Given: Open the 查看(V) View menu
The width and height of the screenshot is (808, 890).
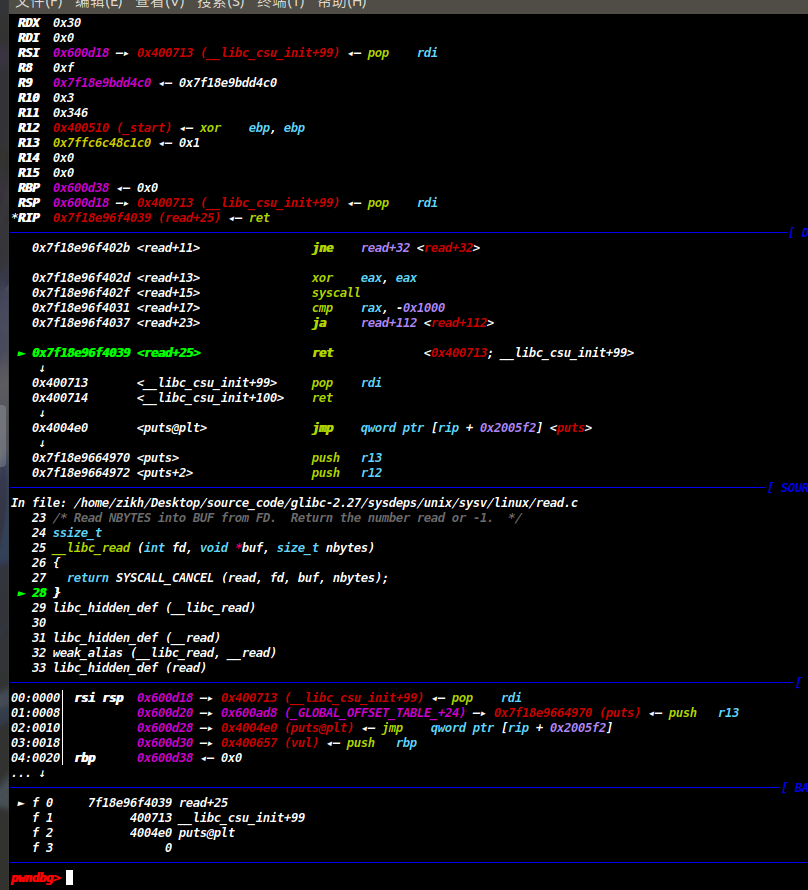Looking at the screenshot, I should (160, 4).
